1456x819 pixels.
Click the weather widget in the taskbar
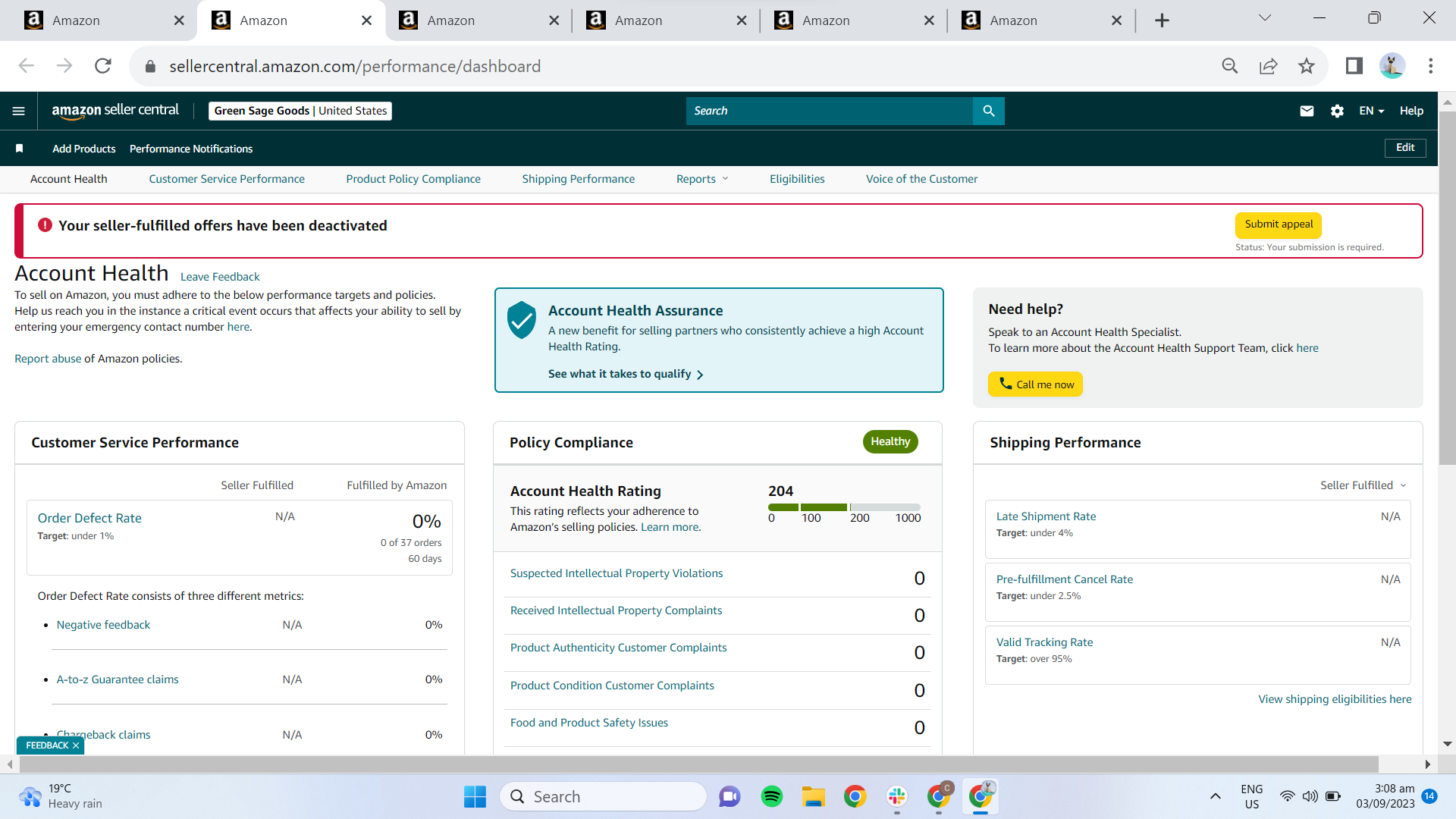pos(61,796)
